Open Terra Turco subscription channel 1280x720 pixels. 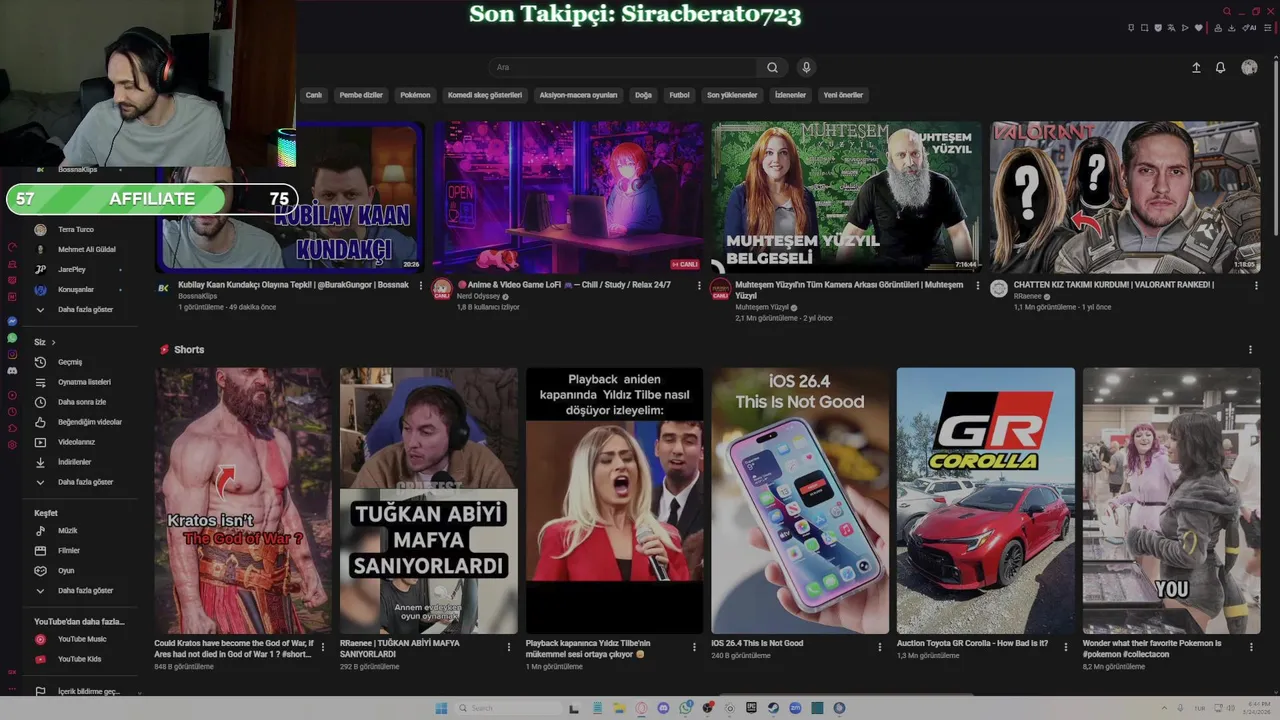point(75,230)
